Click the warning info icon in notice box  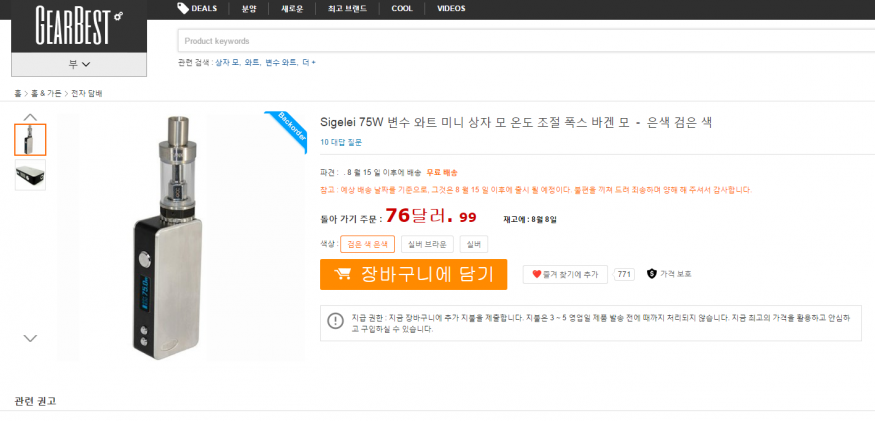tap(335, 321)
